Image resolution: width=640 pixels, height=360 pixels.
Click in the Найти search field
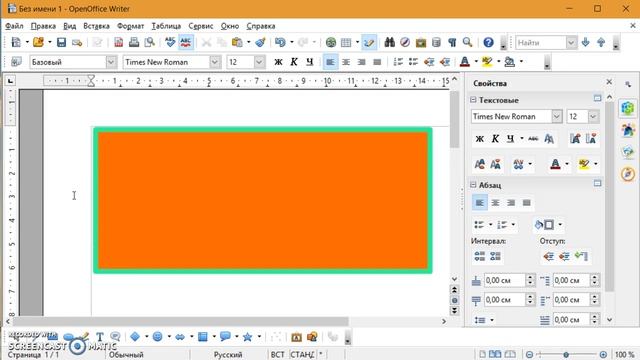pos(541,42)
